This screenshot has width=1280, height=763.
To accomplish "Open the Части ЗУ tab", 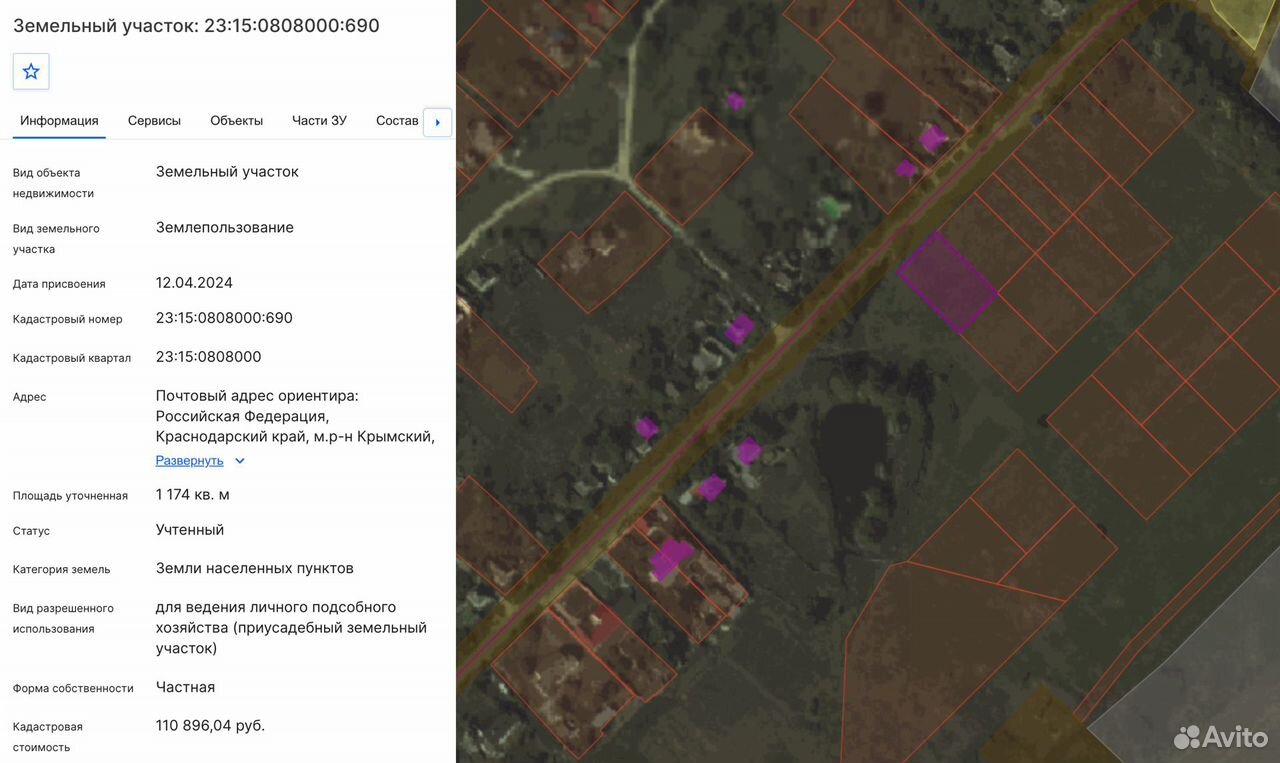I will [319, 121].
